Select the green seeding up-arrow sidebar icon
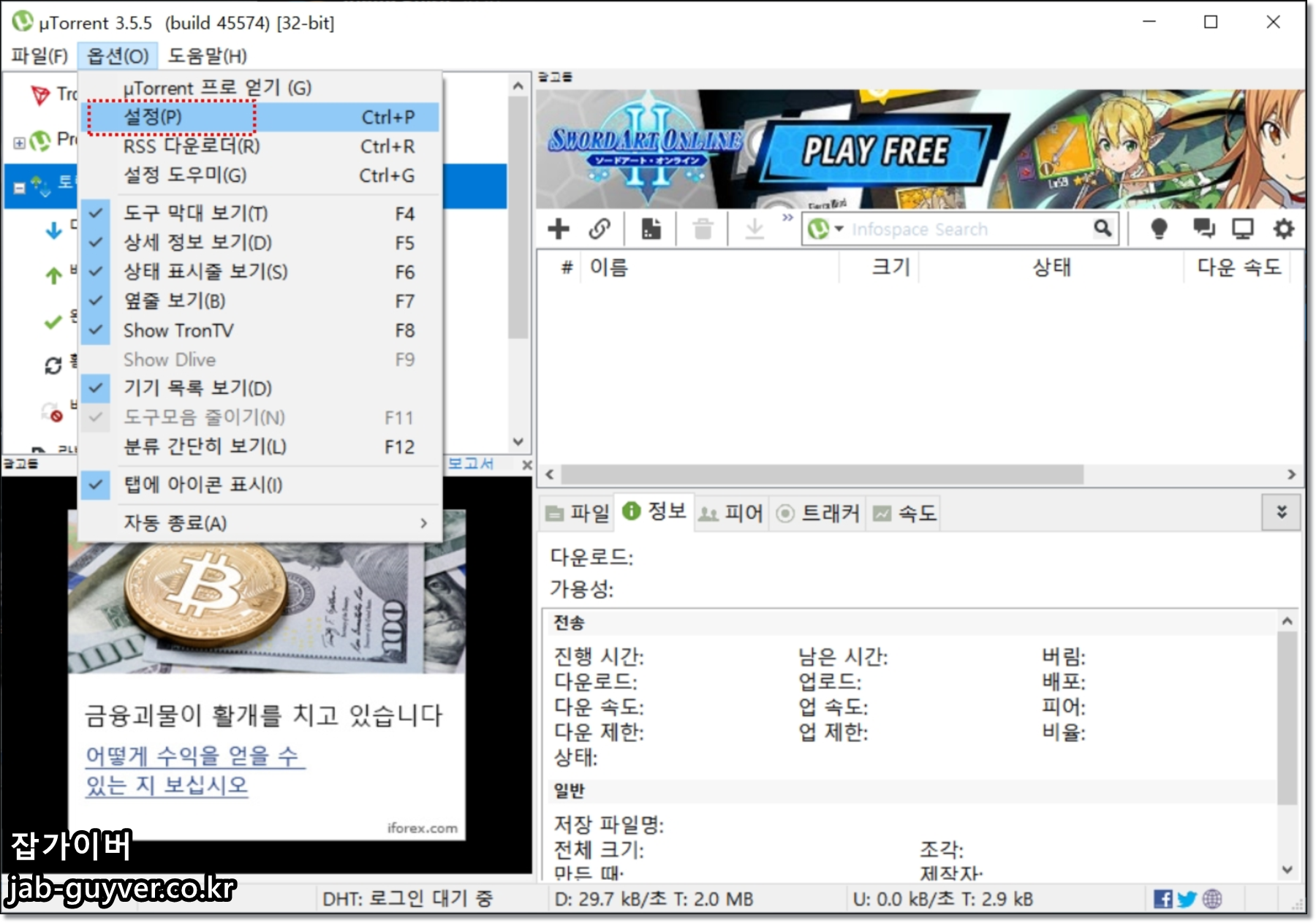Image resolution: width=1316 pixels, height=923 pixels. (x=54, y=276)
